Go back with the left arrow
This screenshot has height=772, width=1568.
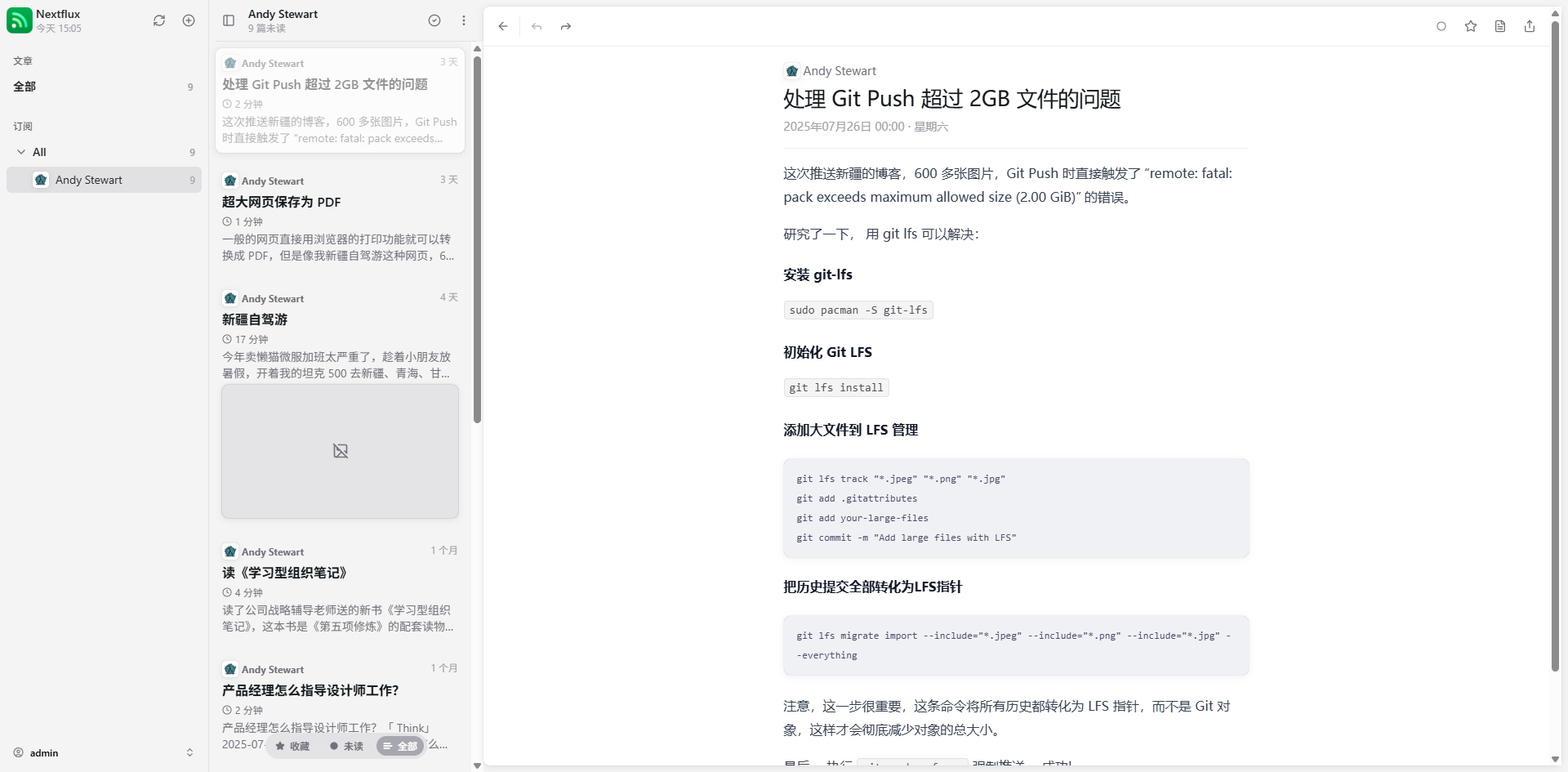[x=503, y=26]
